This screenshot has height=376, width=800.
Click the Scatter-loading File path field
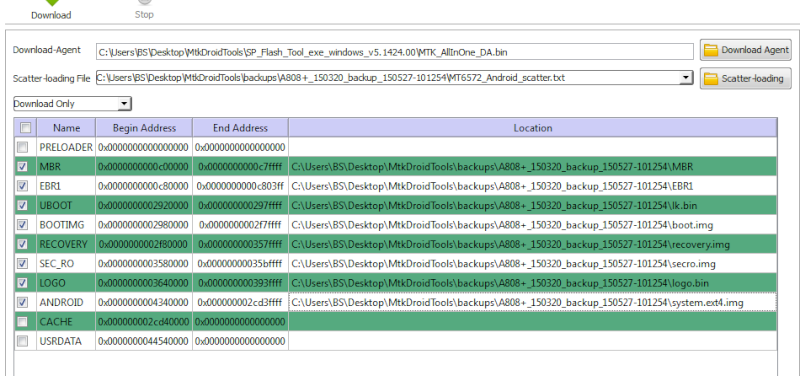pos(388,78)
